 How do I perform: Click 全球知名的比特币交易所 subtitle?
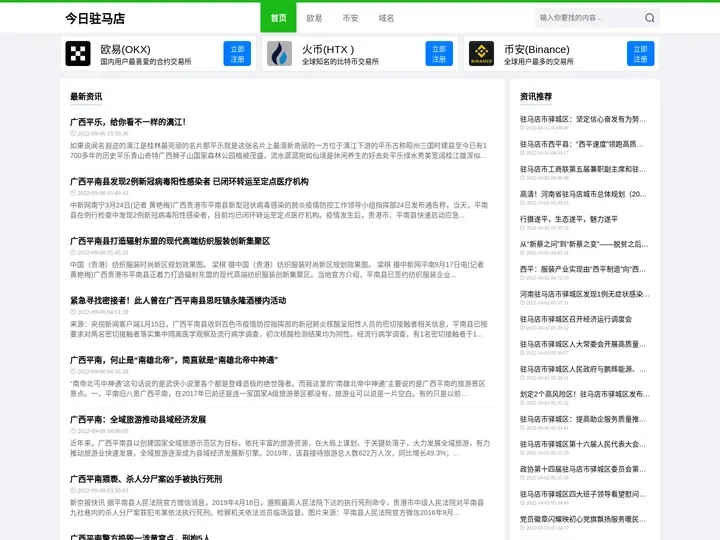tap(340, 62)
